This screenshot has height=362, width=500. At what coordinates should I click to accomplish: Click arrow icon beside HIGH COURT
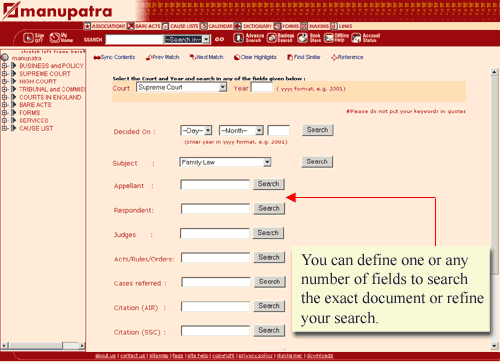[14, 81]
